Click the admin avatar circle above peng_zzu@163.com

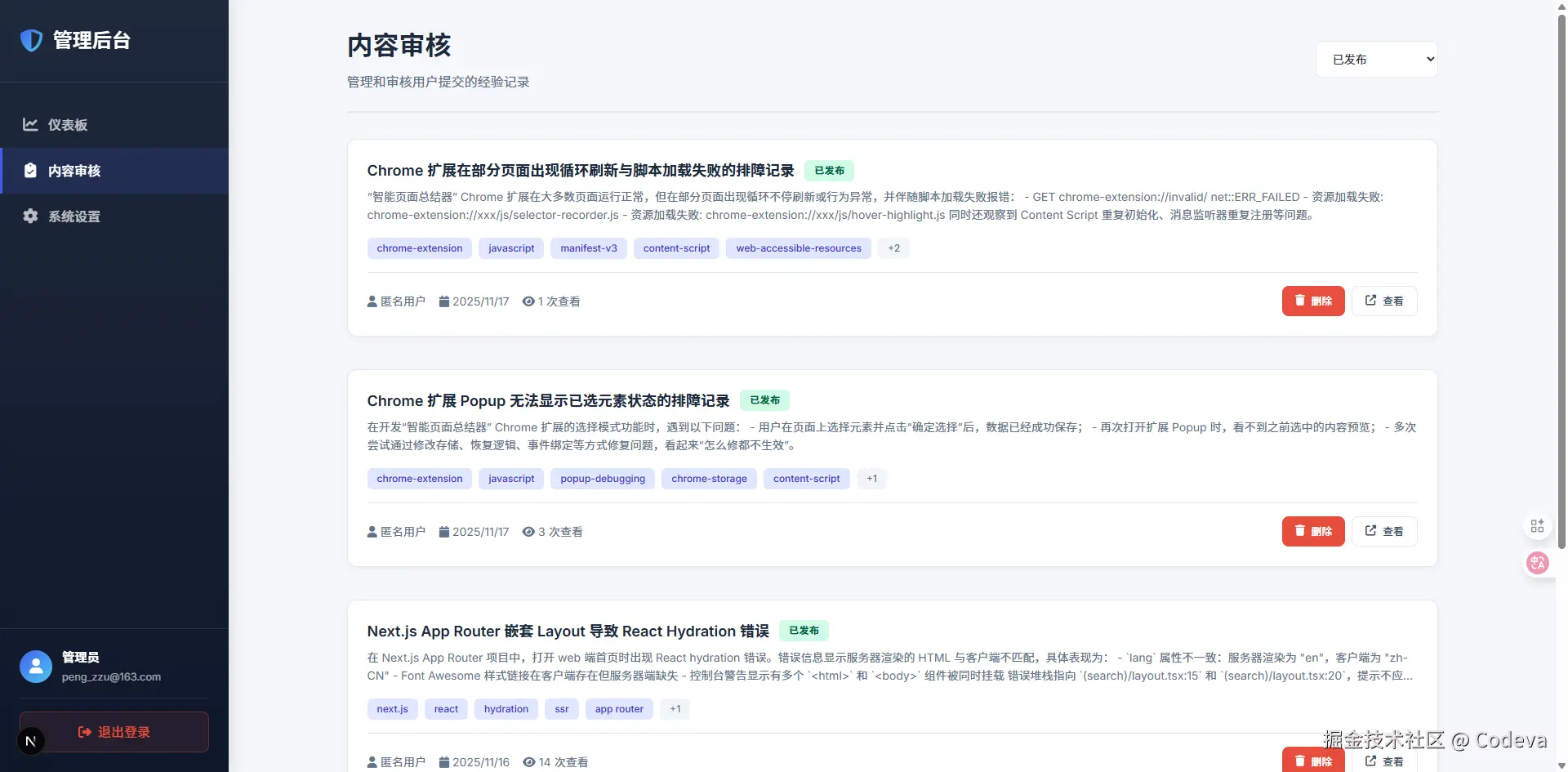[36, 667]
